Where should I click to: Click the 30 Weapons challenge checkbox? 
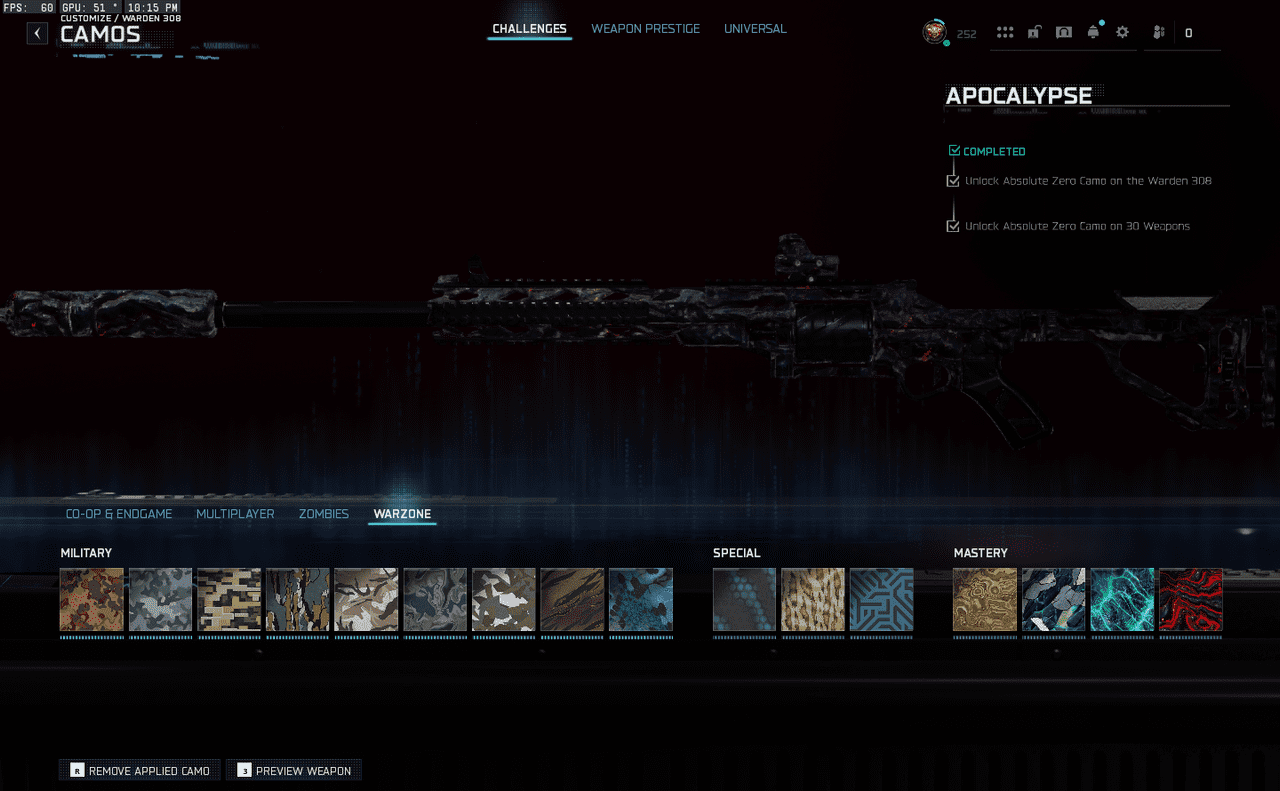pyautogui.click(x=953, y=226)
